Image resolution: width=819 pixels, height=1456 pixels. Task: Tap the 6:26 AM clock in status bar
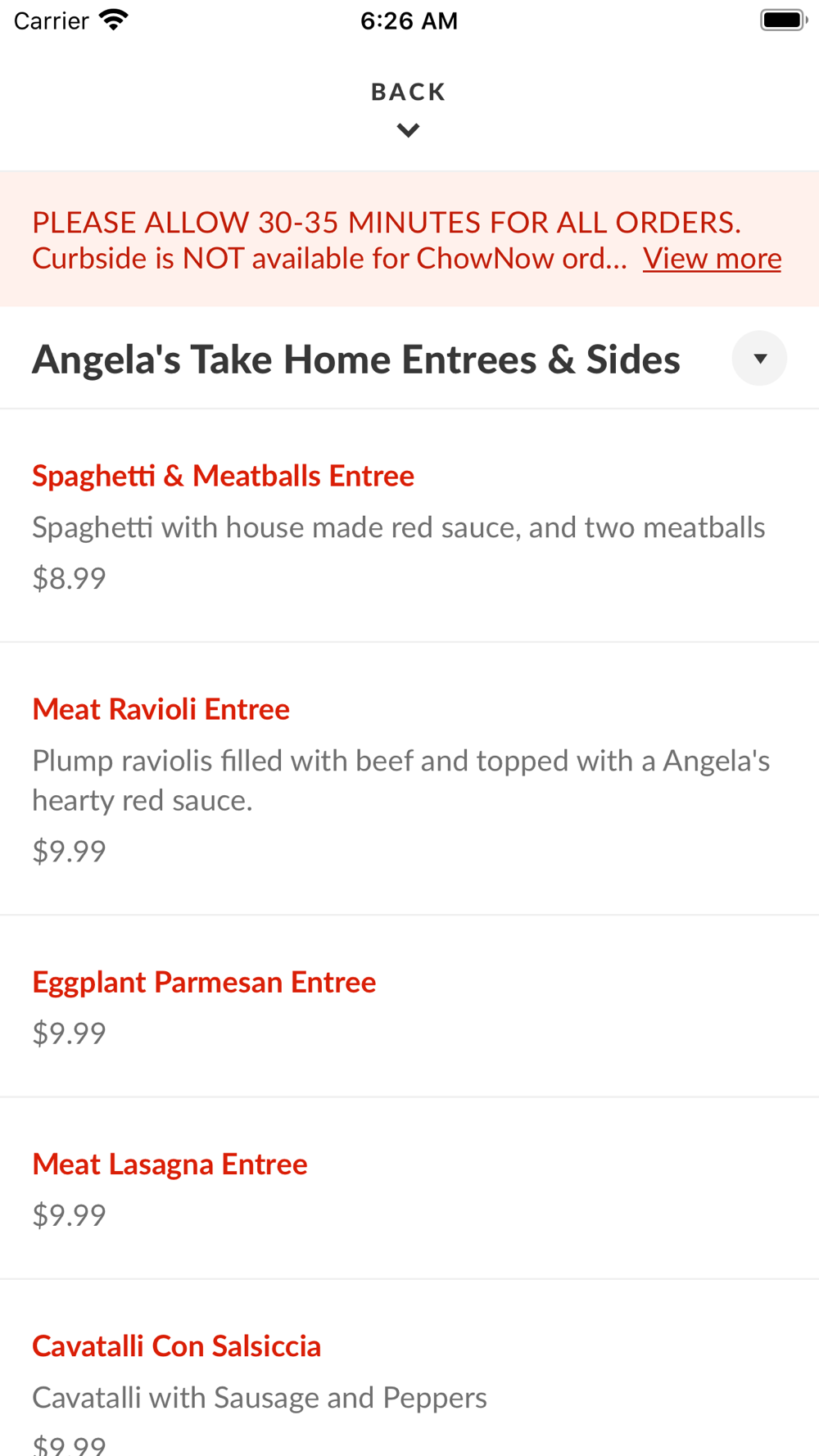409,20
